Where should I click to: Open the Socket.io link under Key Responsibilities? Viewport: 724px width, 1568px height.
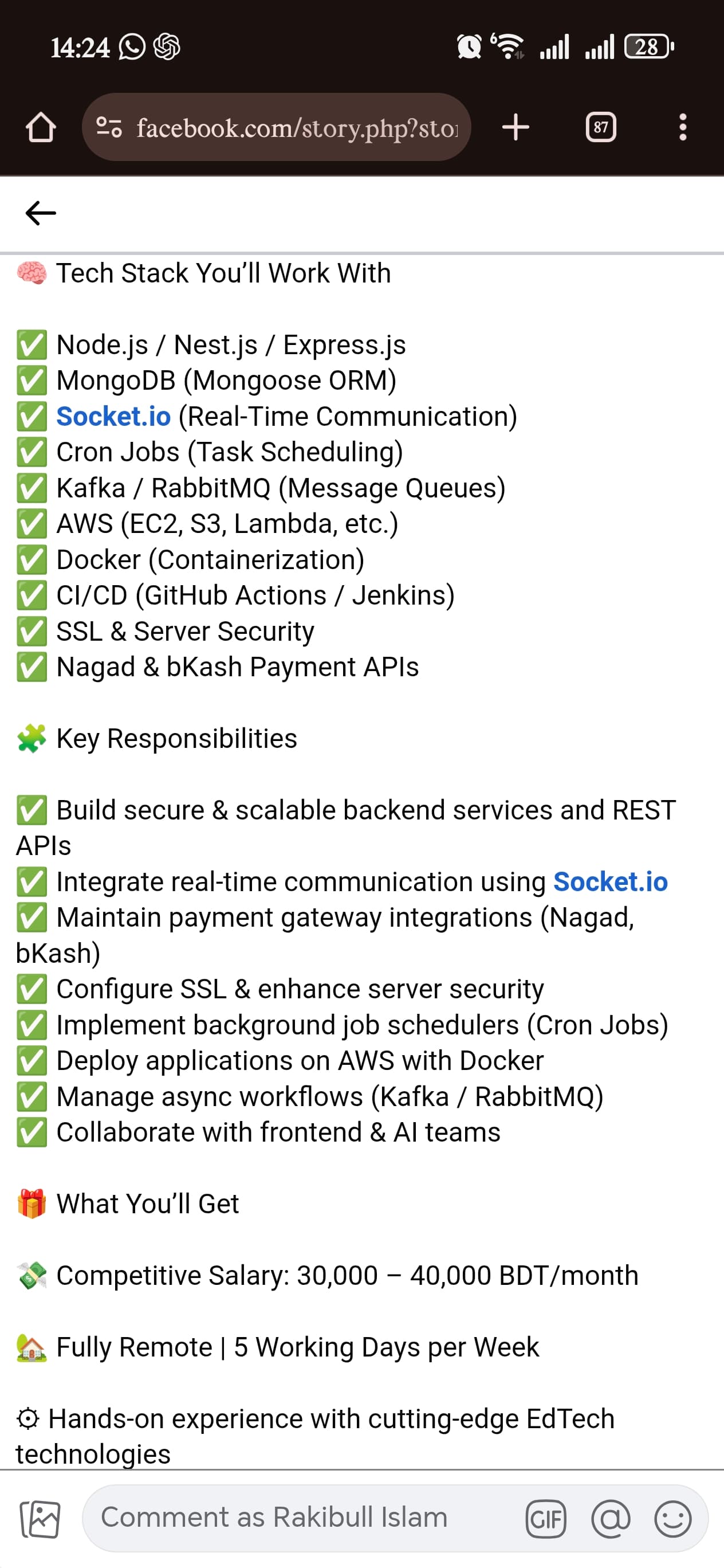click(x=610, y=881)
